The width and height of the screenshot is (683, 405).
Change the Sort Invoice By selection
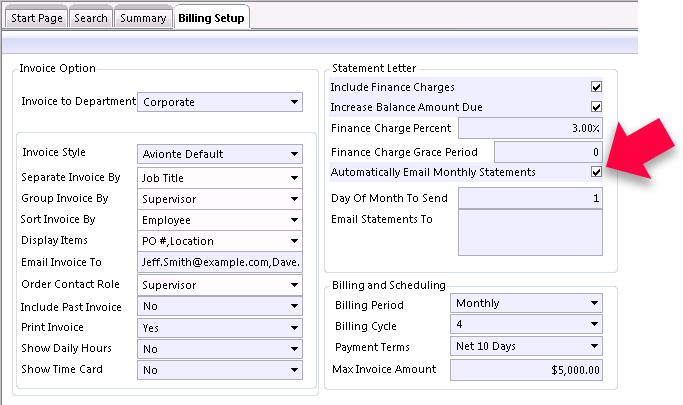tap(220, 220)
